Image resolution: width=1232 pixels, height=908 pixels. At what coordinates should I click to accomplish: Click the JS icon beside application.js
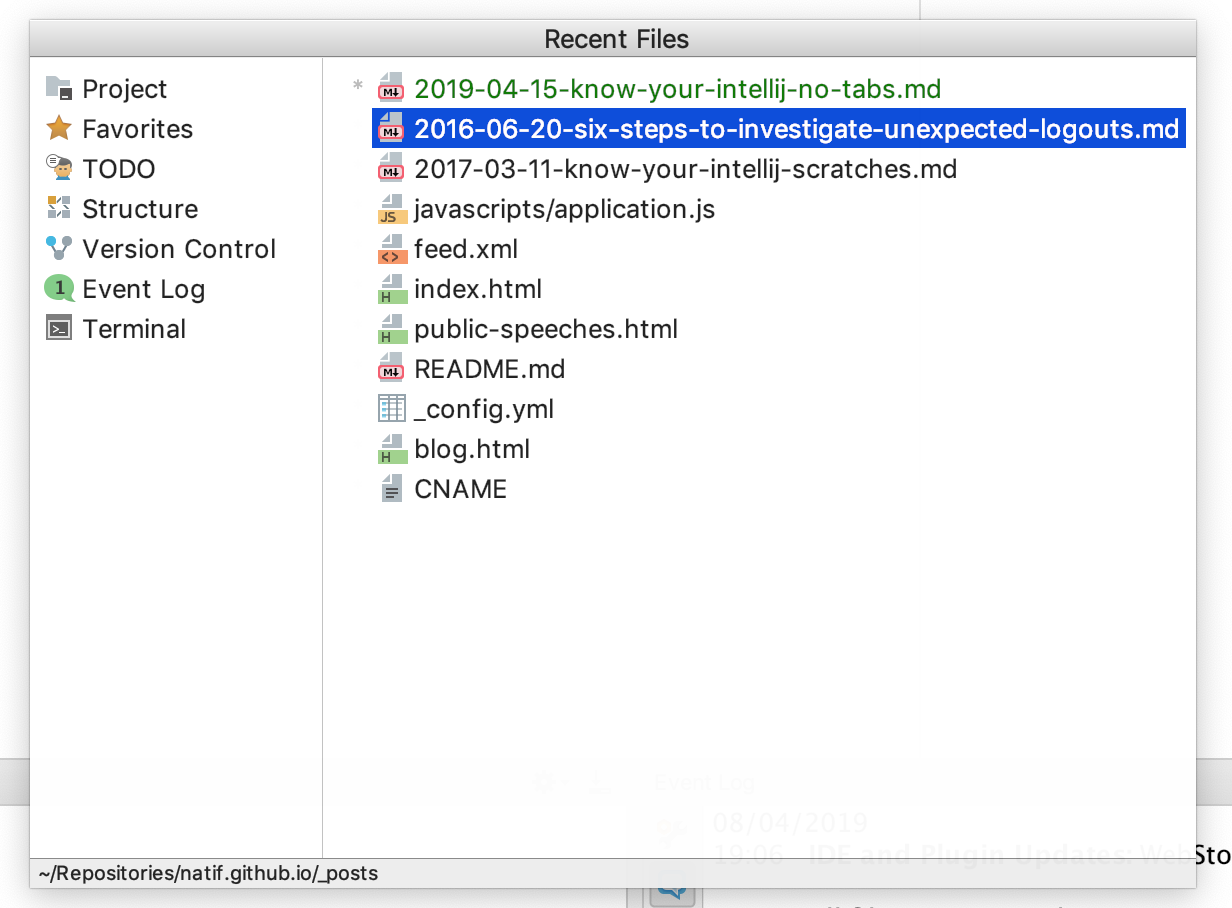click(391, 209)
